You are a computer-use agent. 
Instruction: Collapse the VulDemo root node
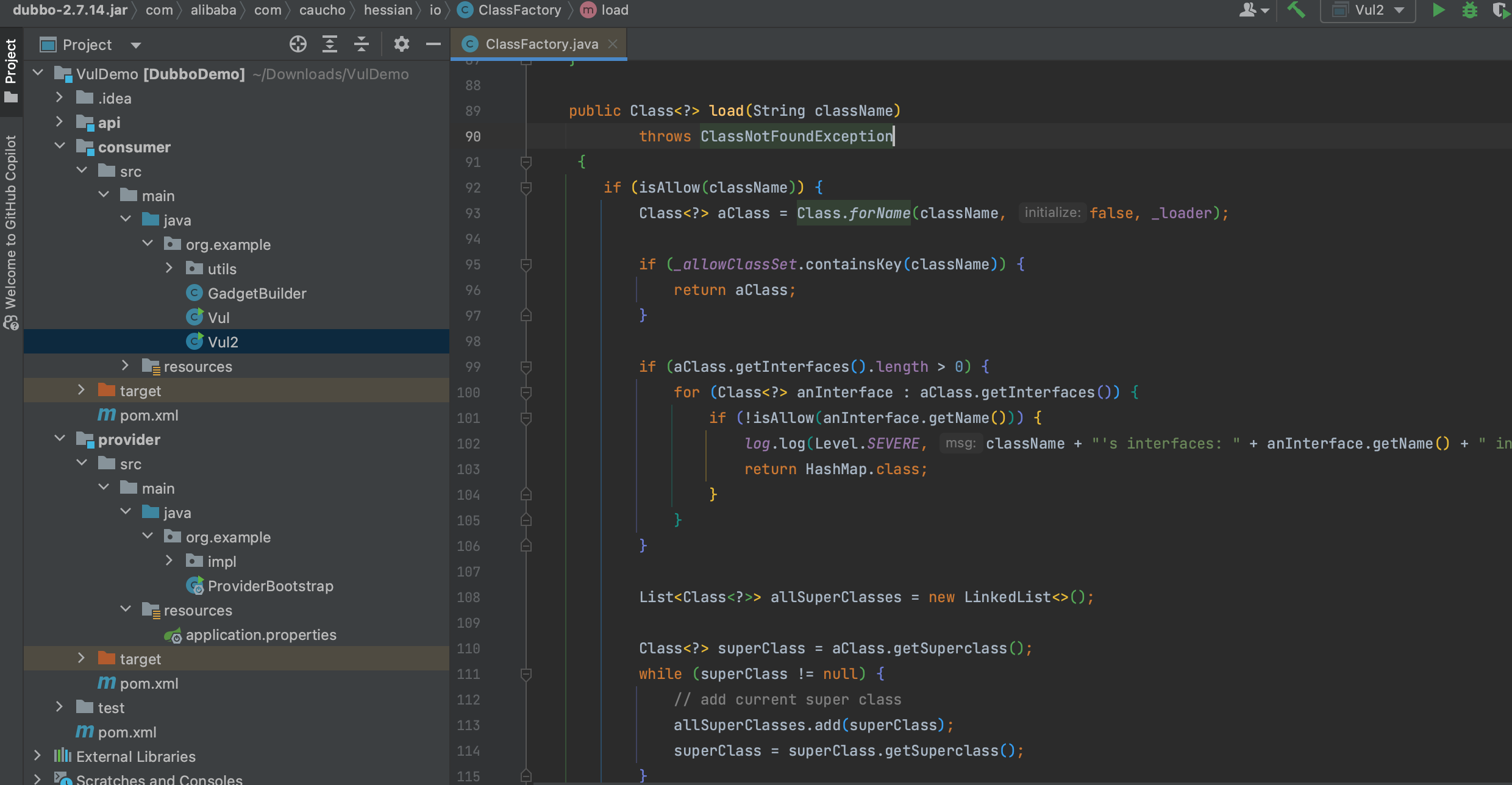38,74
